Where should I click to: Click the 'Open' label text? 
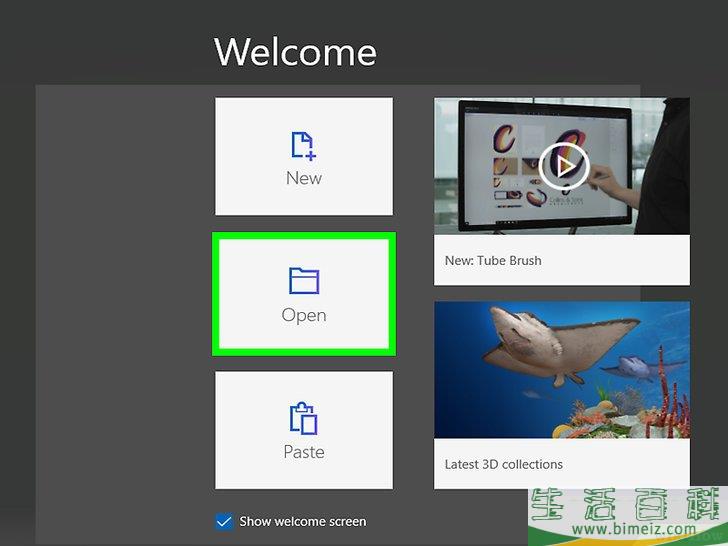coord(304,315)
